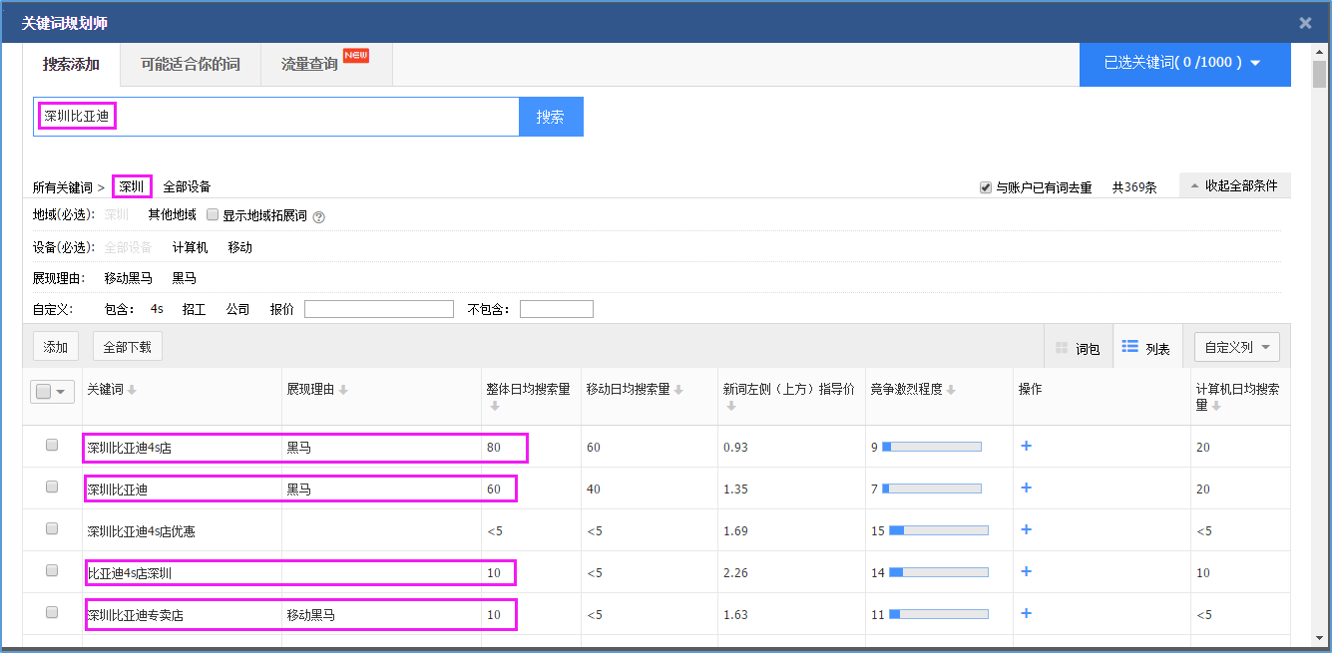The image size is (1332, 653).
Task: Sort by 关键词 column arrow
Action: [131, 390]
